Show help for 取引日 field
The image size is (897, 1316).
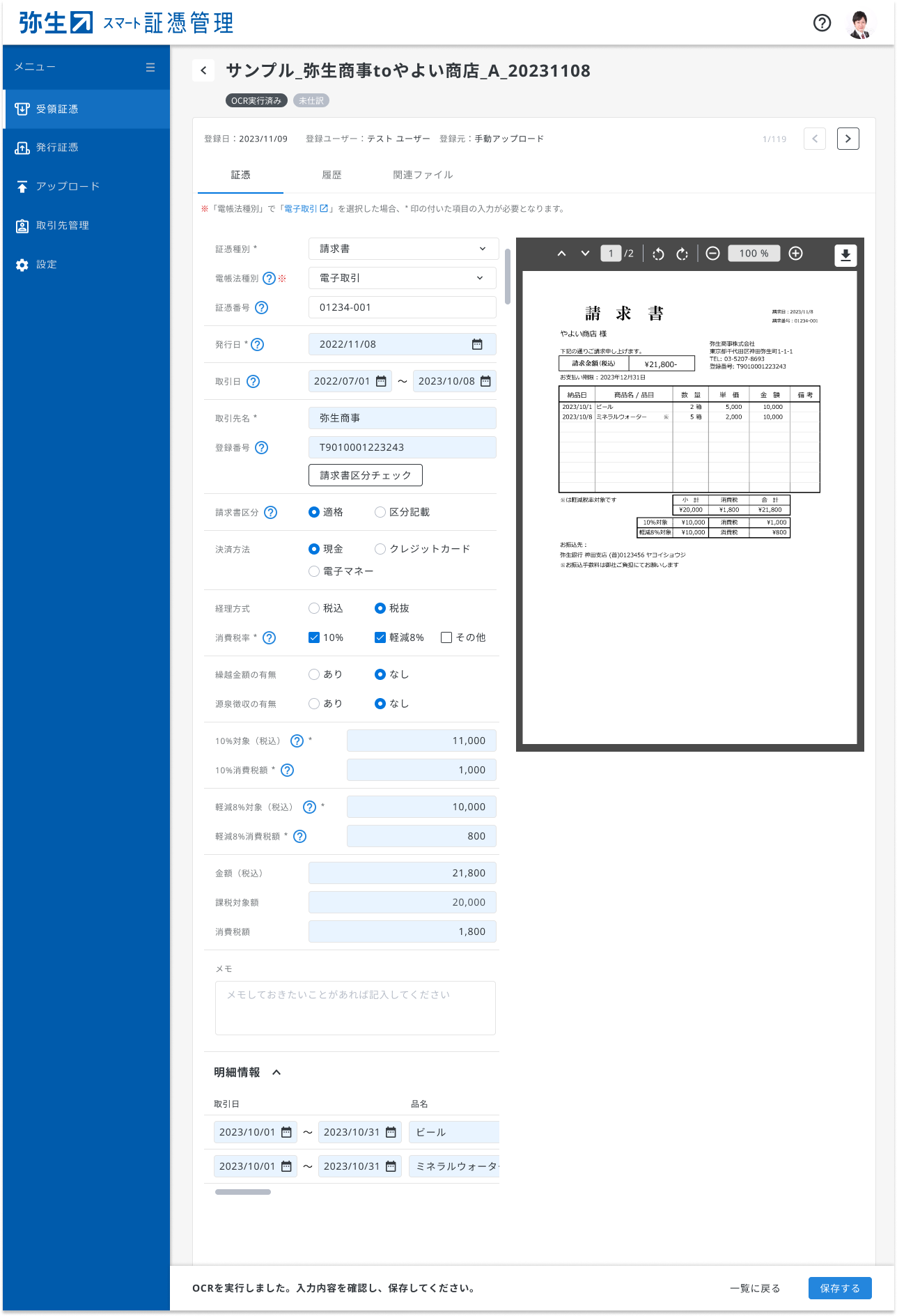253,381
